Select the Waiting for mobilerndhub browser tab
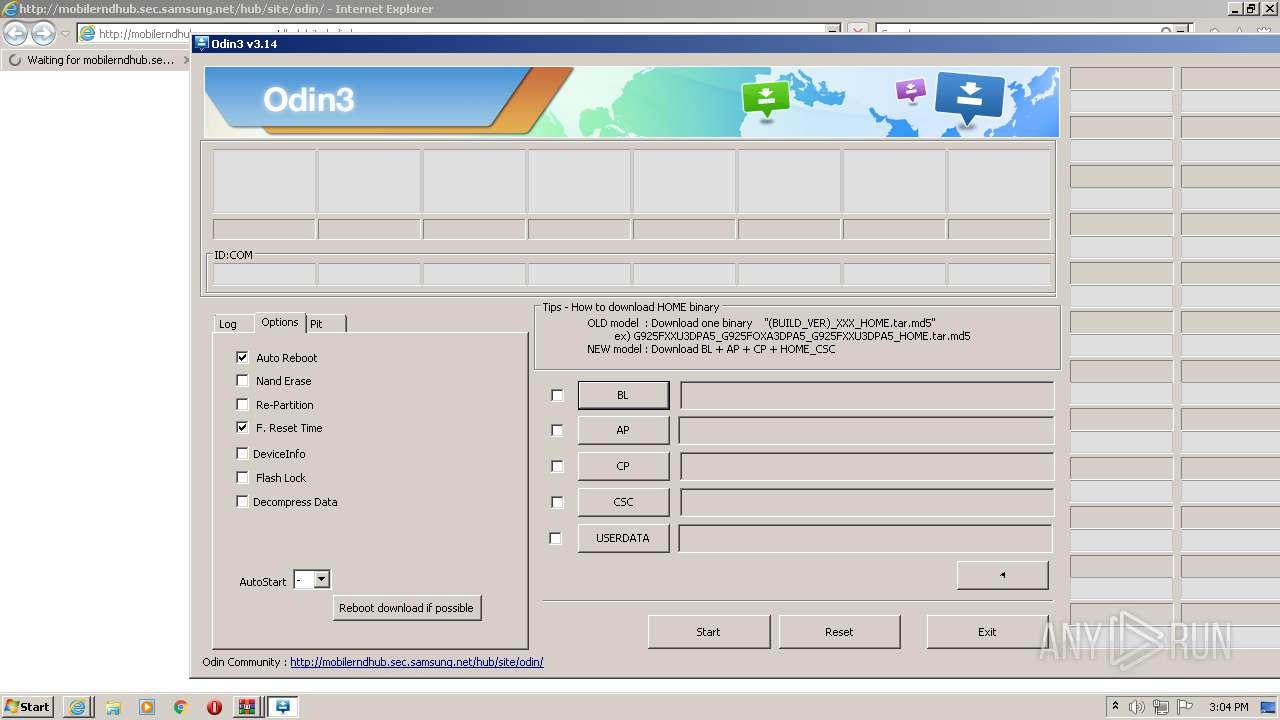The width and height of the screenshot is (1280, 720). tap(96, 60)
